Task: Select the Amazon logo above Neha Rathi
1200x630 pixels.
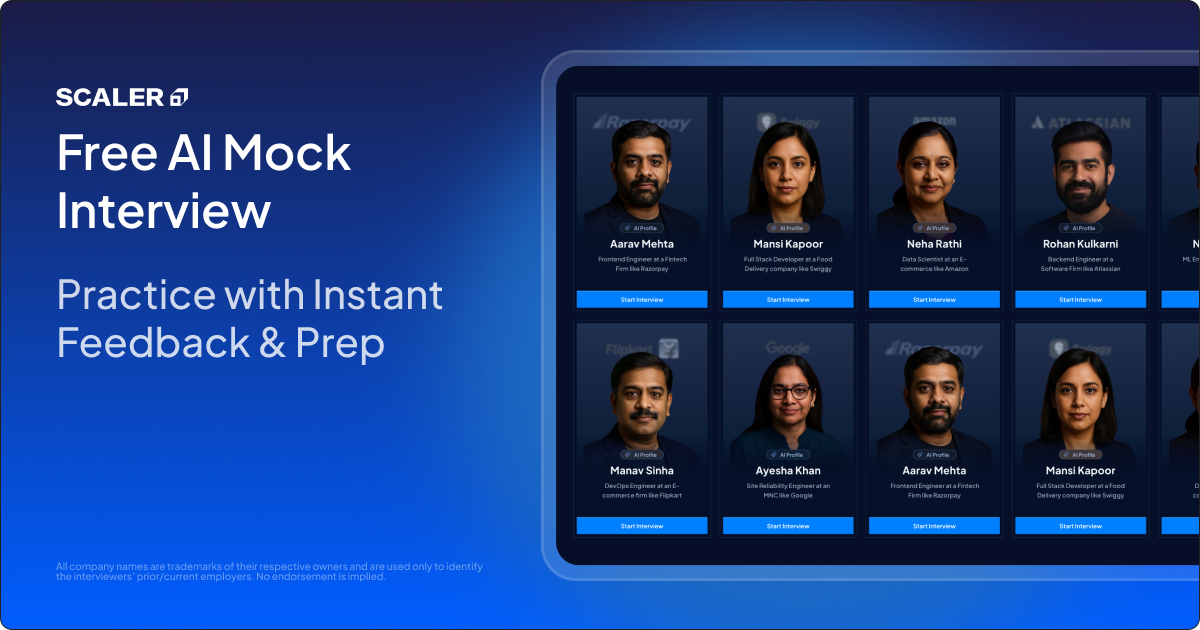Action: (933, 122)
